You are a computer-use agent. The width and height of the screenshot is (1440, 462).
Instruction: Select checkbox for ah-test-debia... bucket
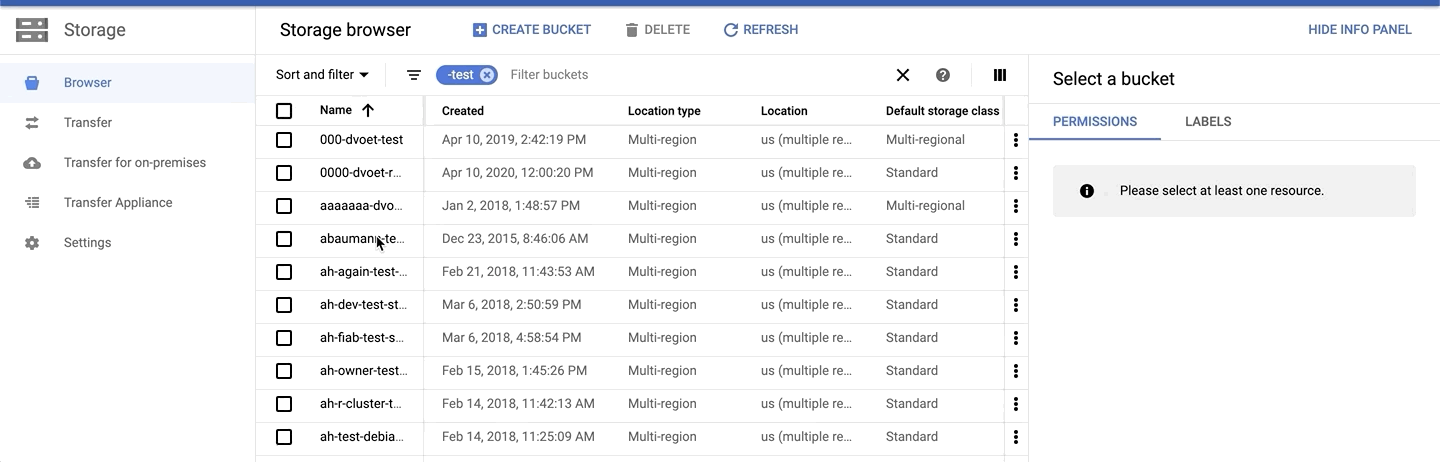(x=284, y=437)
